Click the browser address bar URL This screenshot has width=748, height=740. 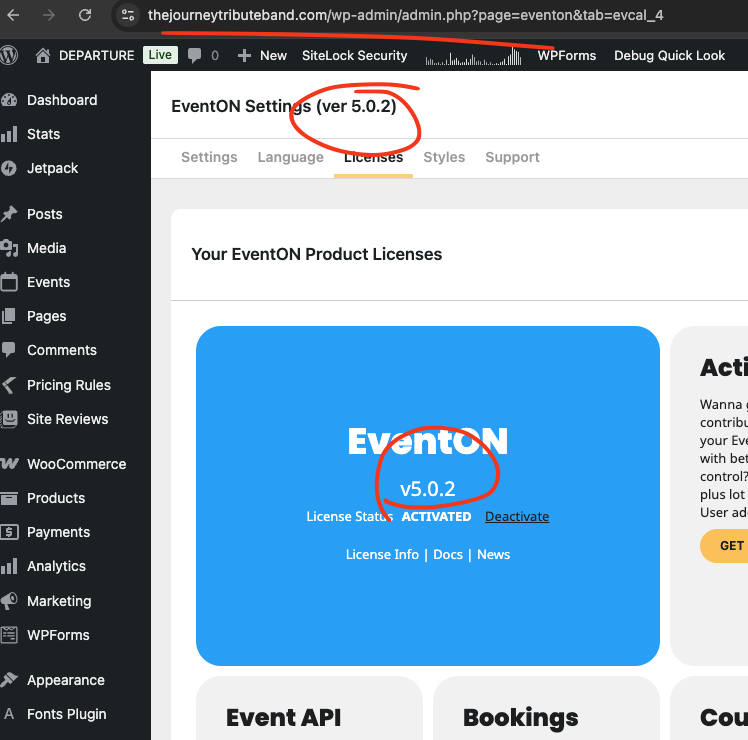coord(405,15)
